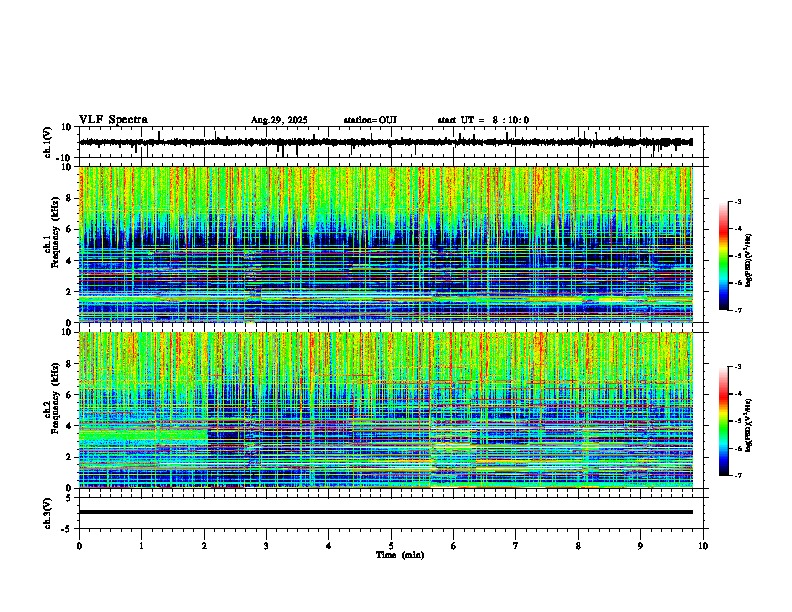Click the "6" kHz tick on ch.1 frequency axis
The height and width of the screenshot is (612, 792).
click(69, 229)
